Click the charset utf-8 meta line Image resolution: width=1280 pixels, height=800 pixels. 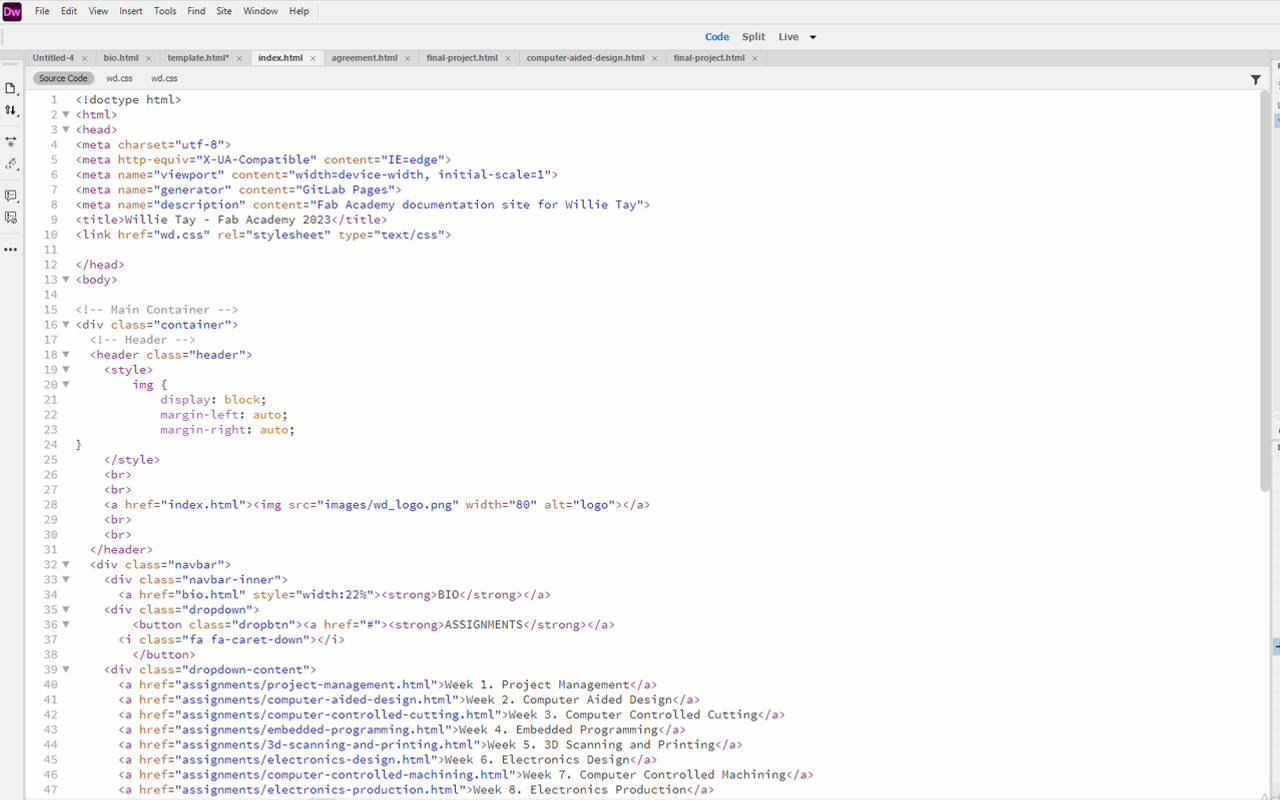click(x=153, y=145)
